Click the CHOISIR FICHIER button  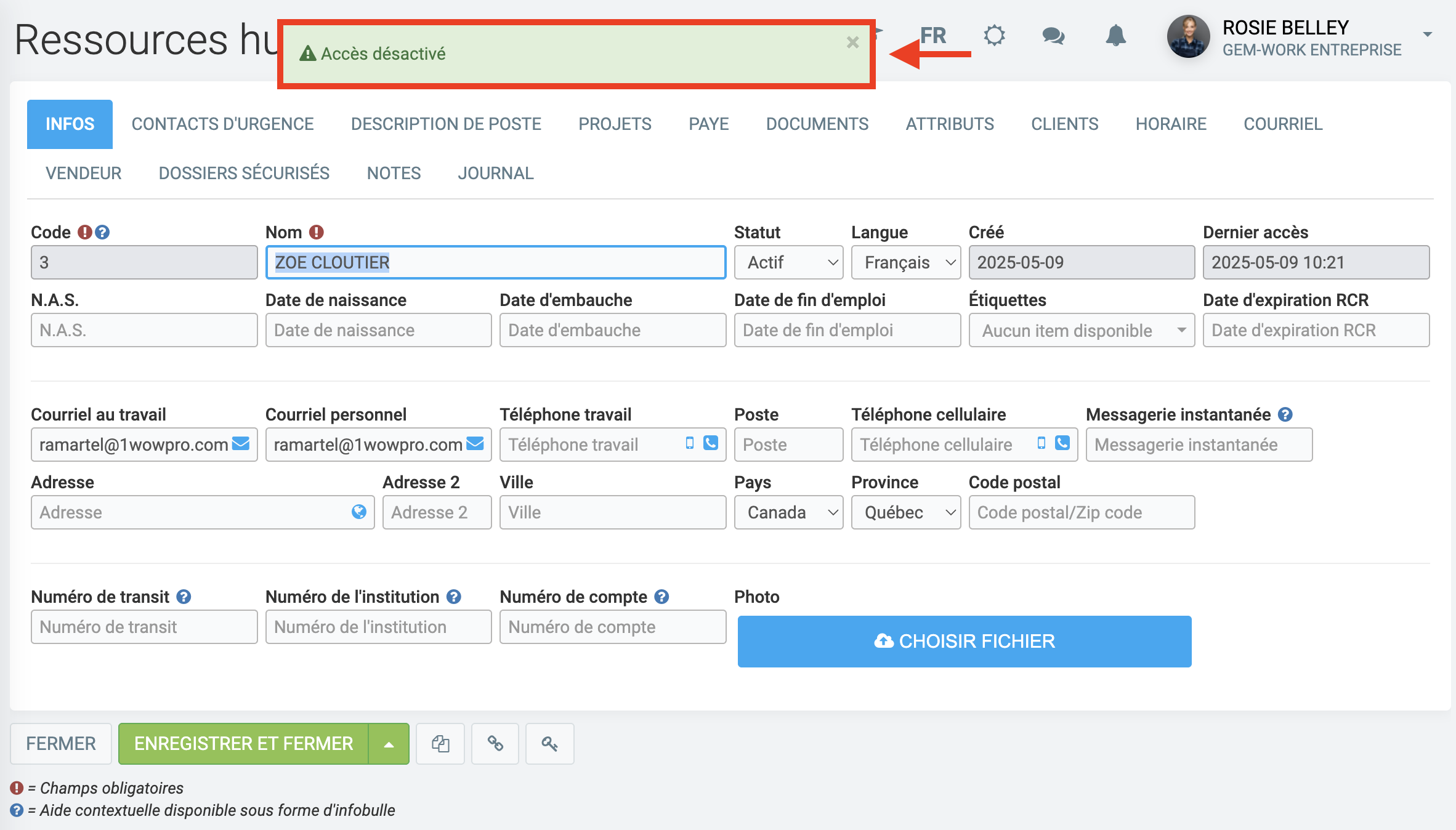tap(964, 641)
